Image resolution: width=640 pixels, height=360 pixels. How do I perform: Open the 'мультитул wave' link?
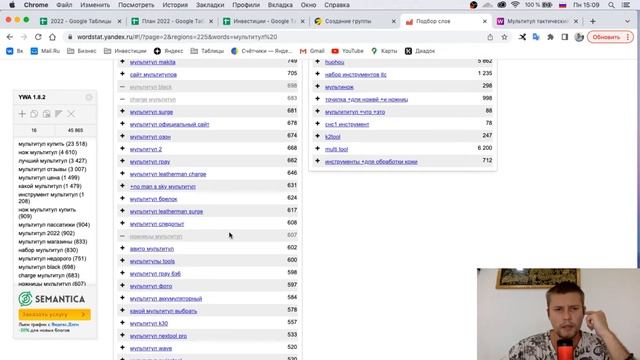click(x=151, y=349)
